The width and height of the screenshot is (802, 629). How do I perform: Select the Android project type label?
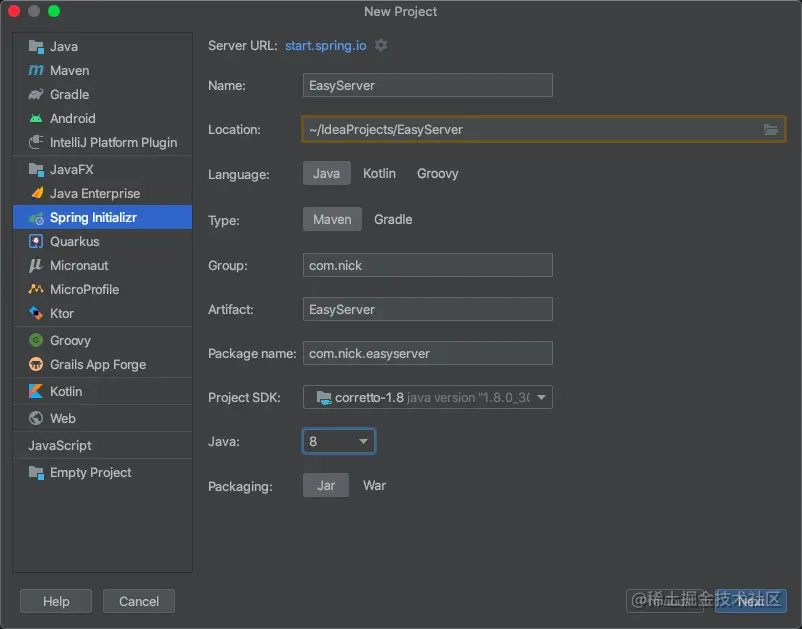[73, 119]
